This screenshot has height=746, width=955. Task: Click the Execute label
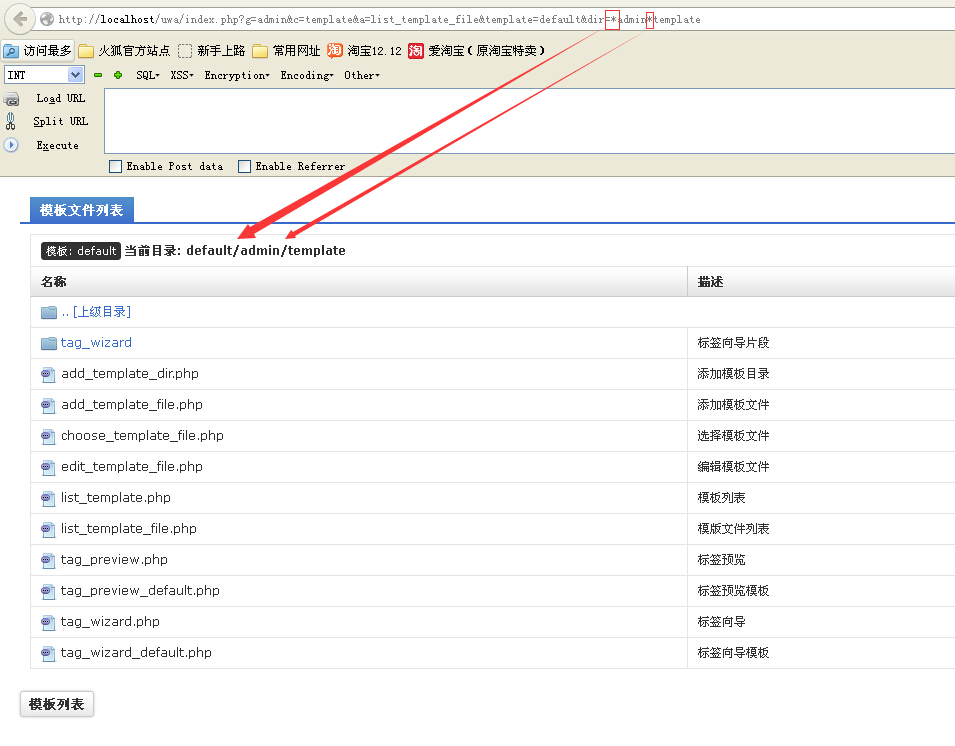(x=57, y=146)
